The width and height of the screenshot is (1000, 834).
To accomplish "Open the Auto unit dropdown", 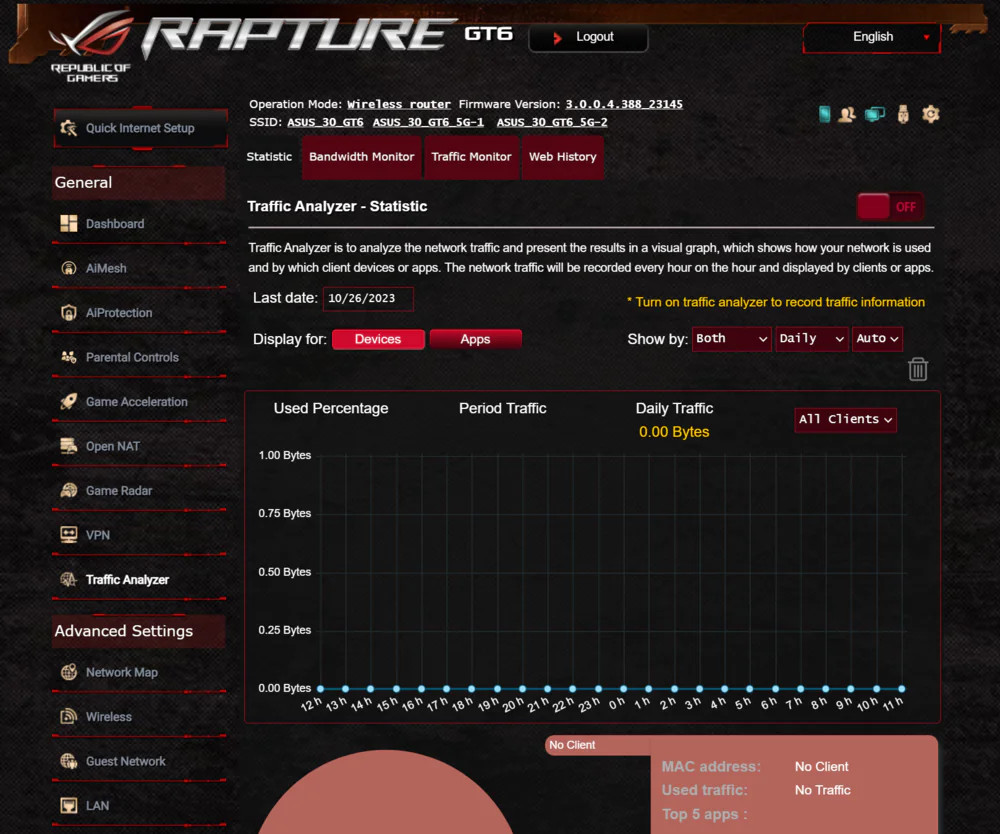I will coord(878,339).
